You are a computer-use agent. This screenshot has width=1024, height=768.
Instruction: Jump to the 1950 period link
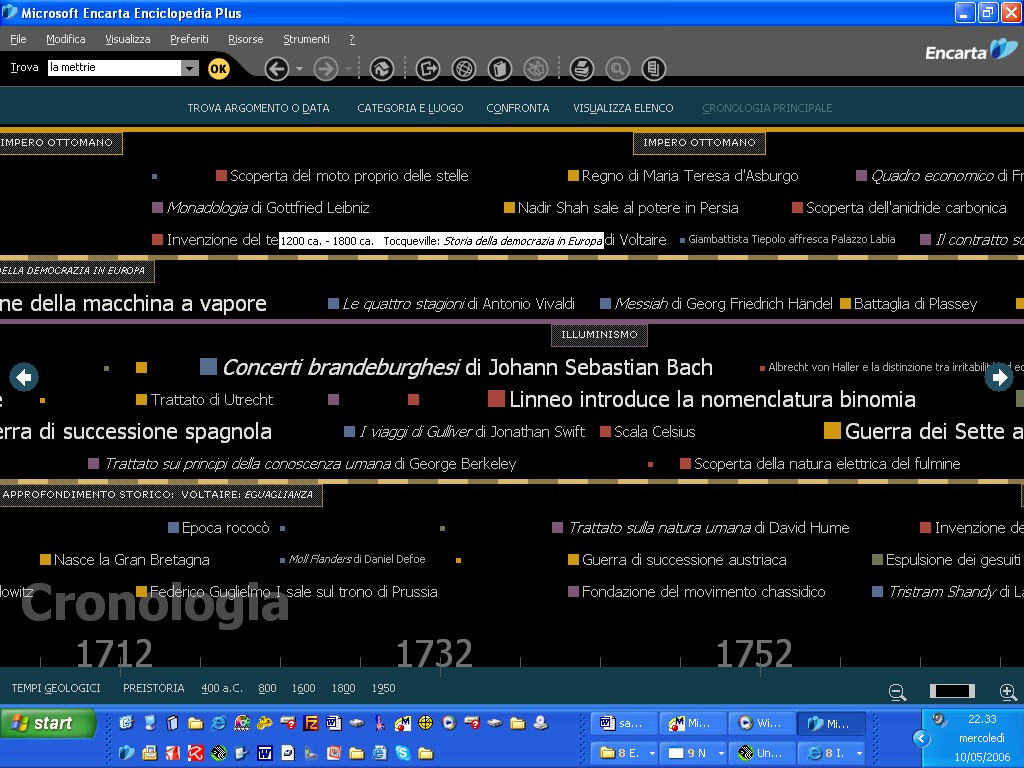(383, 688)
